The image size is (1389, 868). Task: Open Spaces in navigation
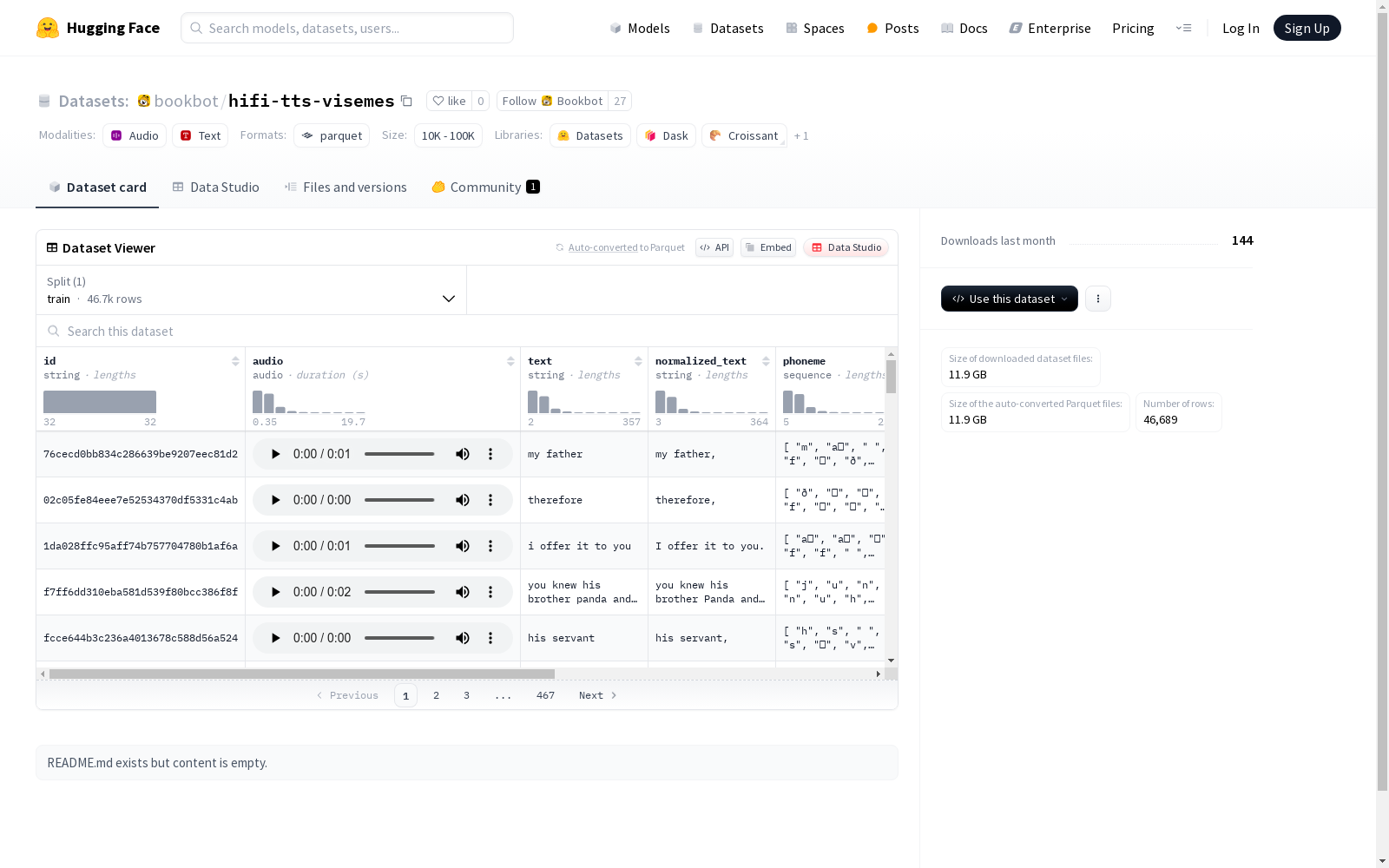815,28
